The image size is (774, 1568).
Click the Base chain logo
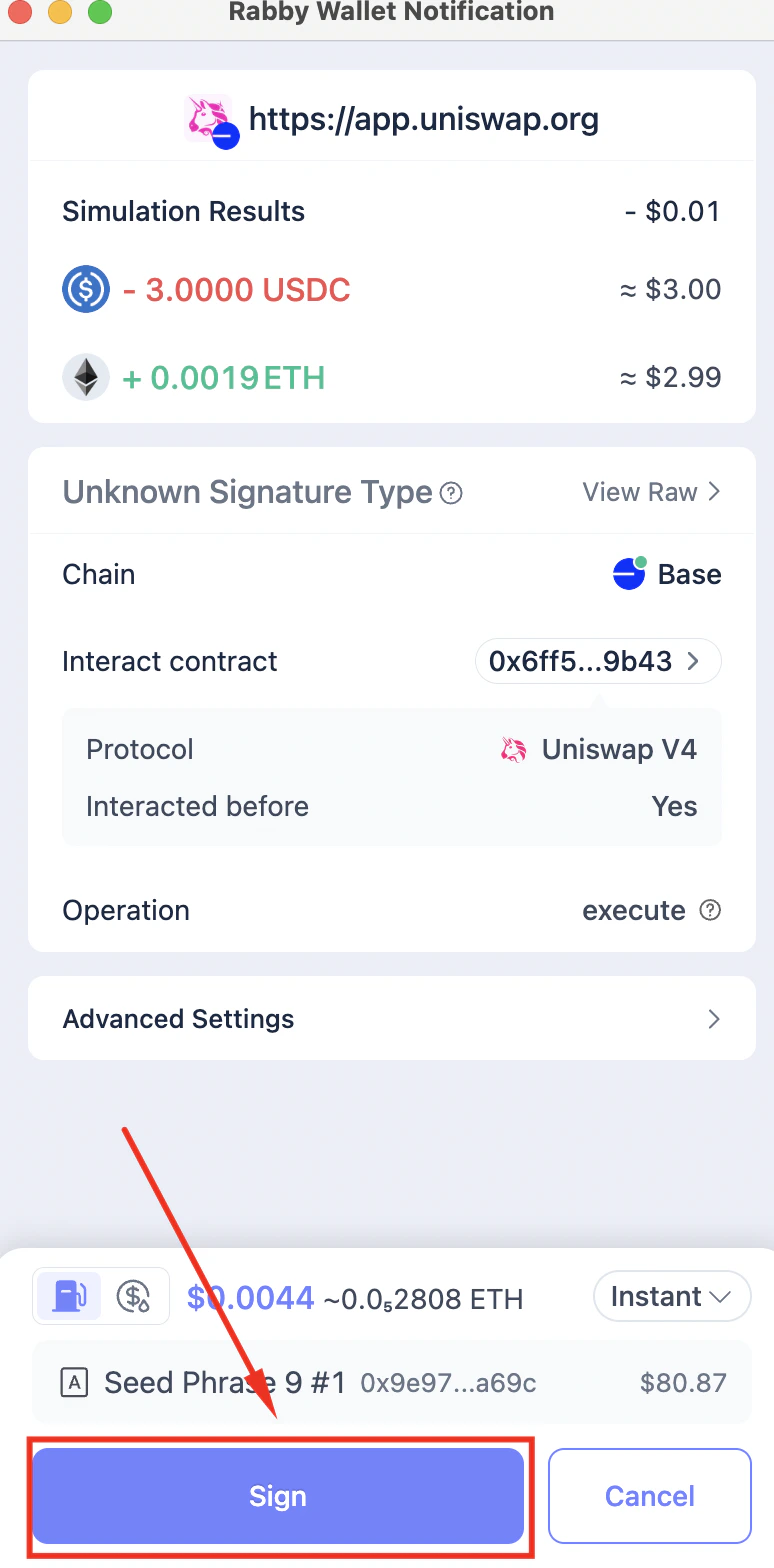(x=628, y=573)
